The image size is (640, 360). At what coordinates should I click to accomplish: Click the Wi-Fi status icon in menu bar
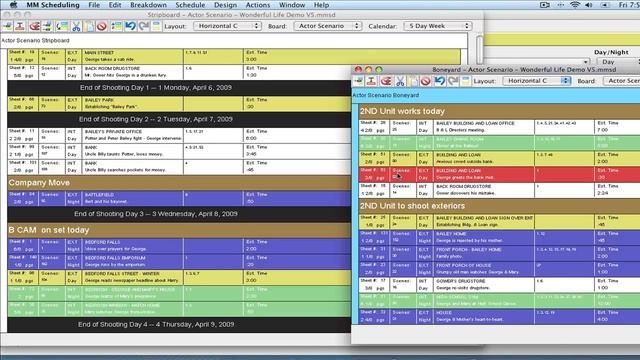(x=575, y=5)
